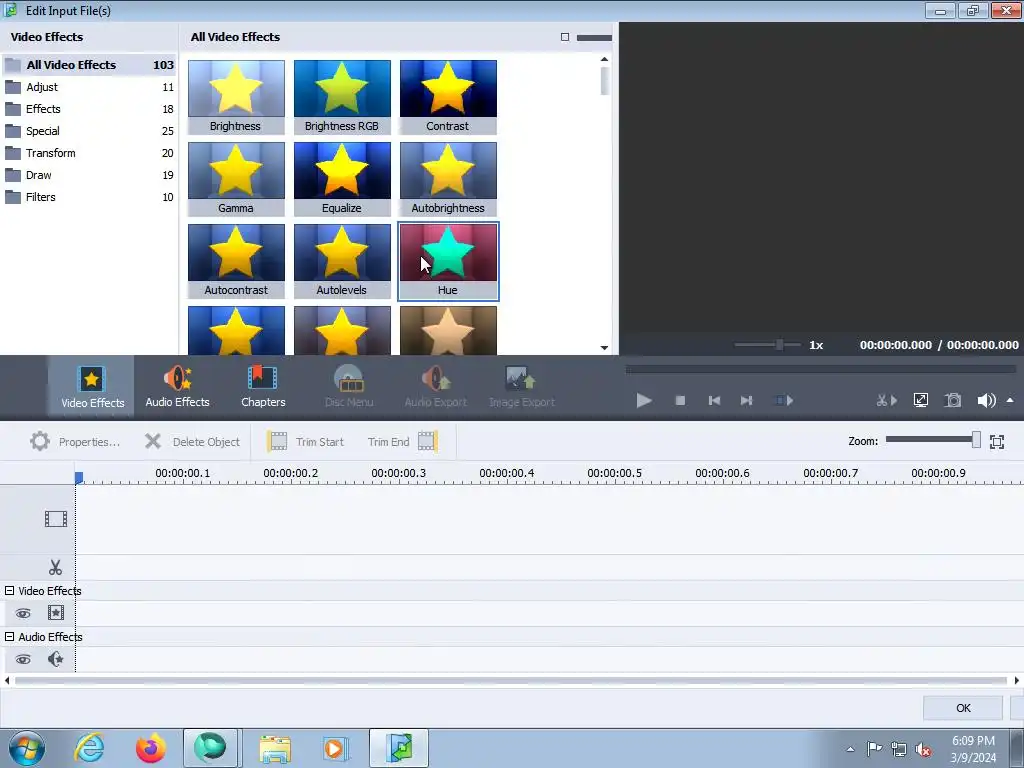Viewport: 1024px width, 768px height.
Task: Open the Effects category folder
Action: [89, 109]
